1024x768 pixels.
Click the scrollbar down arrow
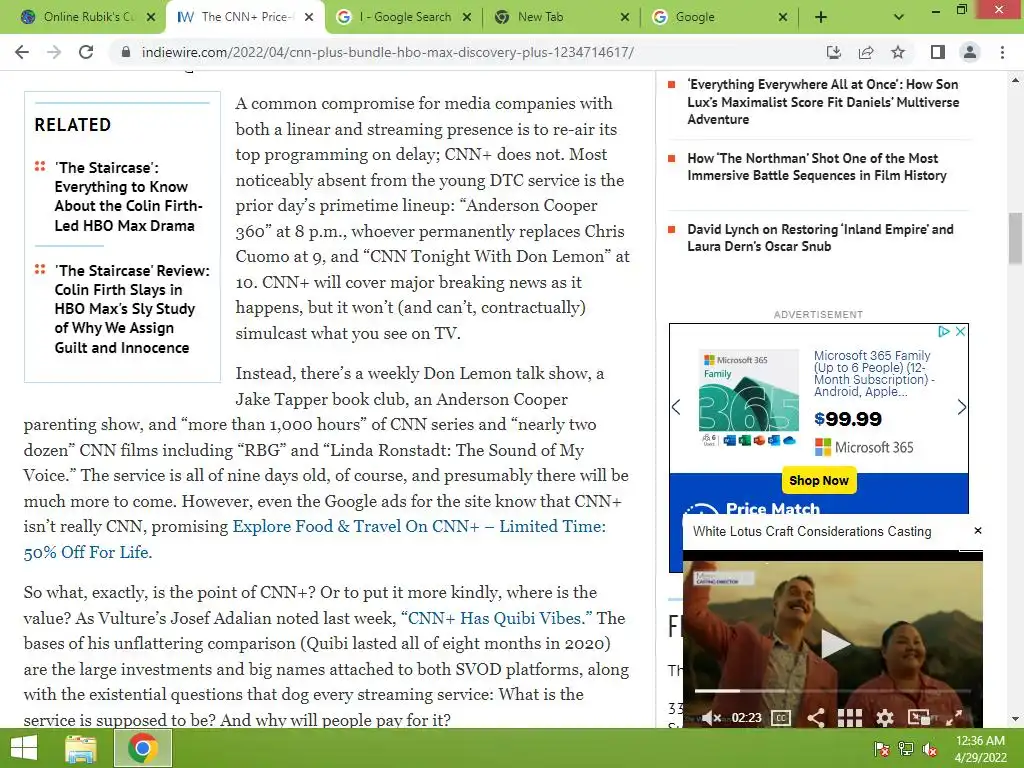1016,720
